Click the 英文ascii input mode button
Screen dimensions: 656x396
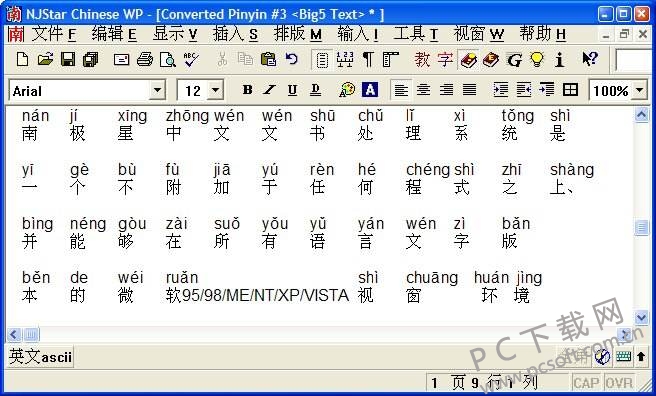[40, 357]
